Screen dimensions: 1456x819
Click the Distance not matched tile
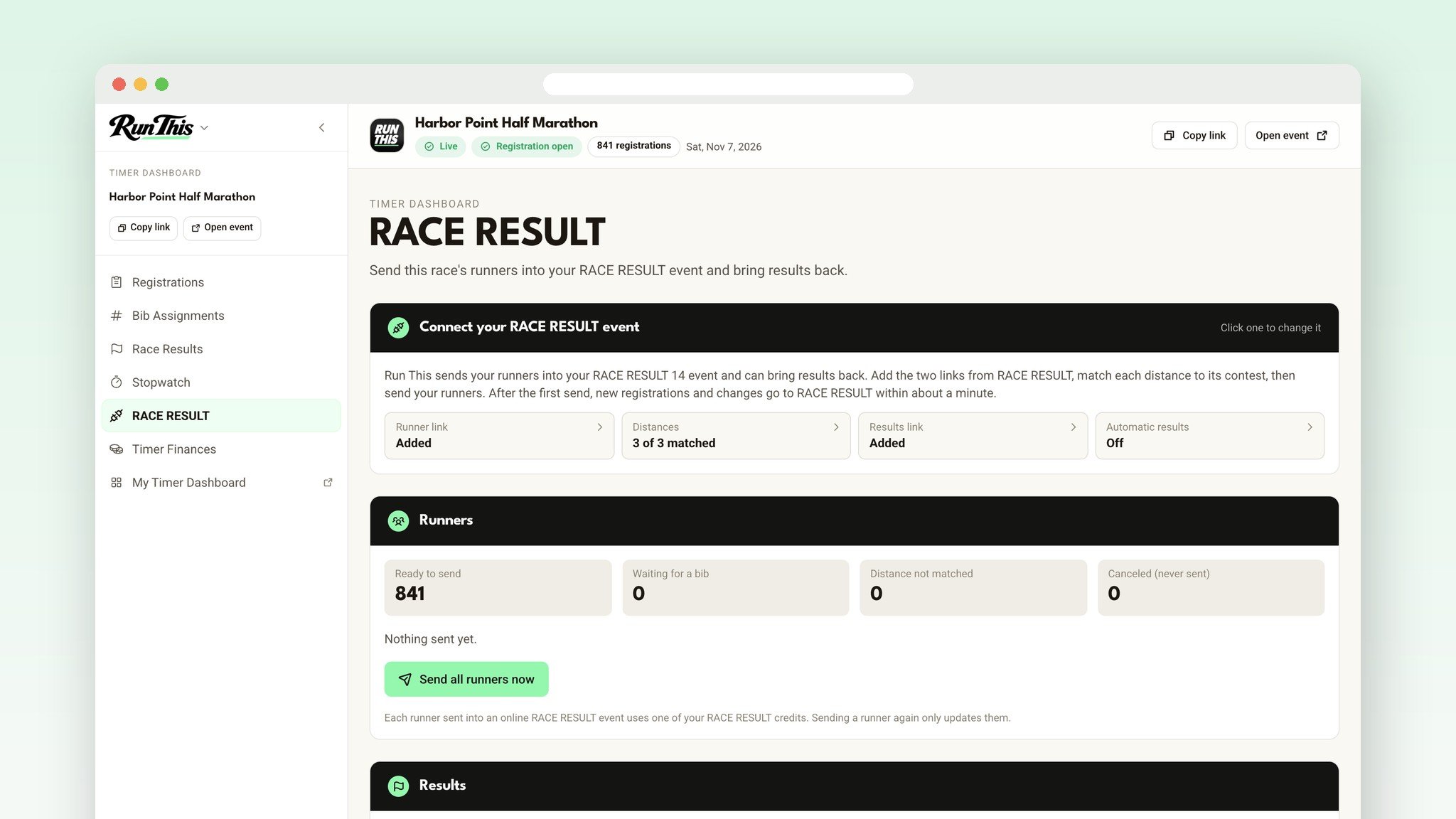pyautogui.click(x=973, y=588)
